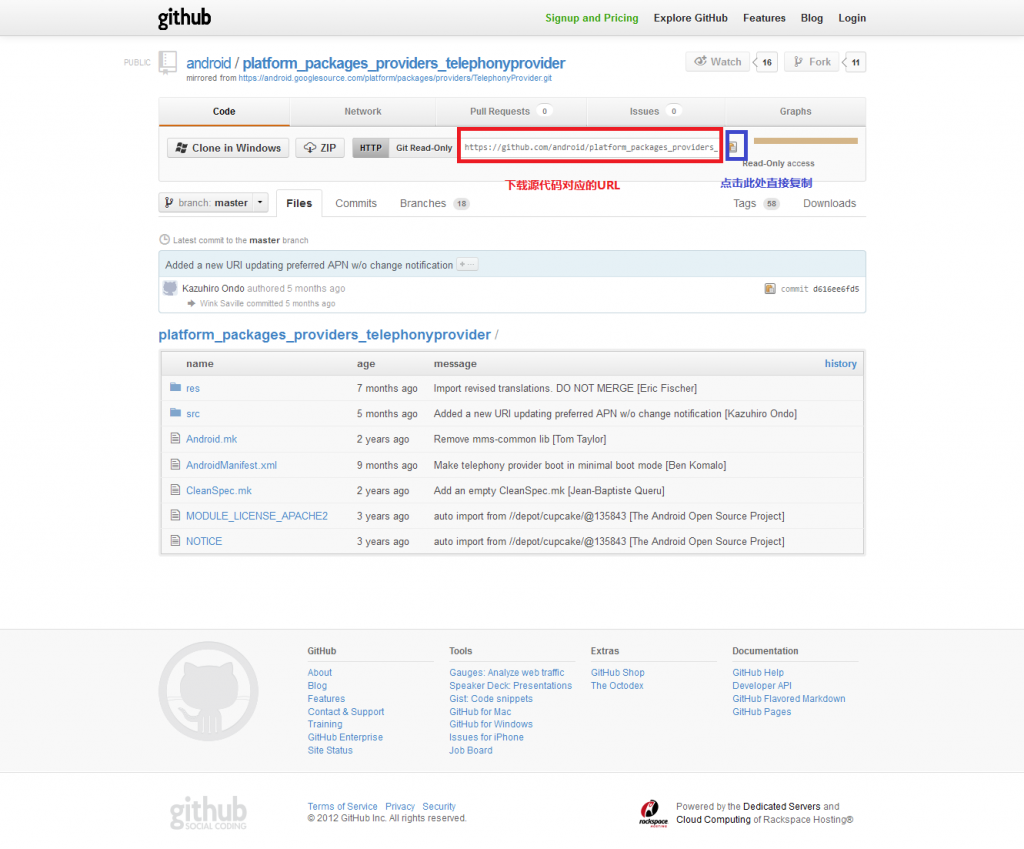Copy the commit SHA with its clipboard icon

[x=770, y=289]
